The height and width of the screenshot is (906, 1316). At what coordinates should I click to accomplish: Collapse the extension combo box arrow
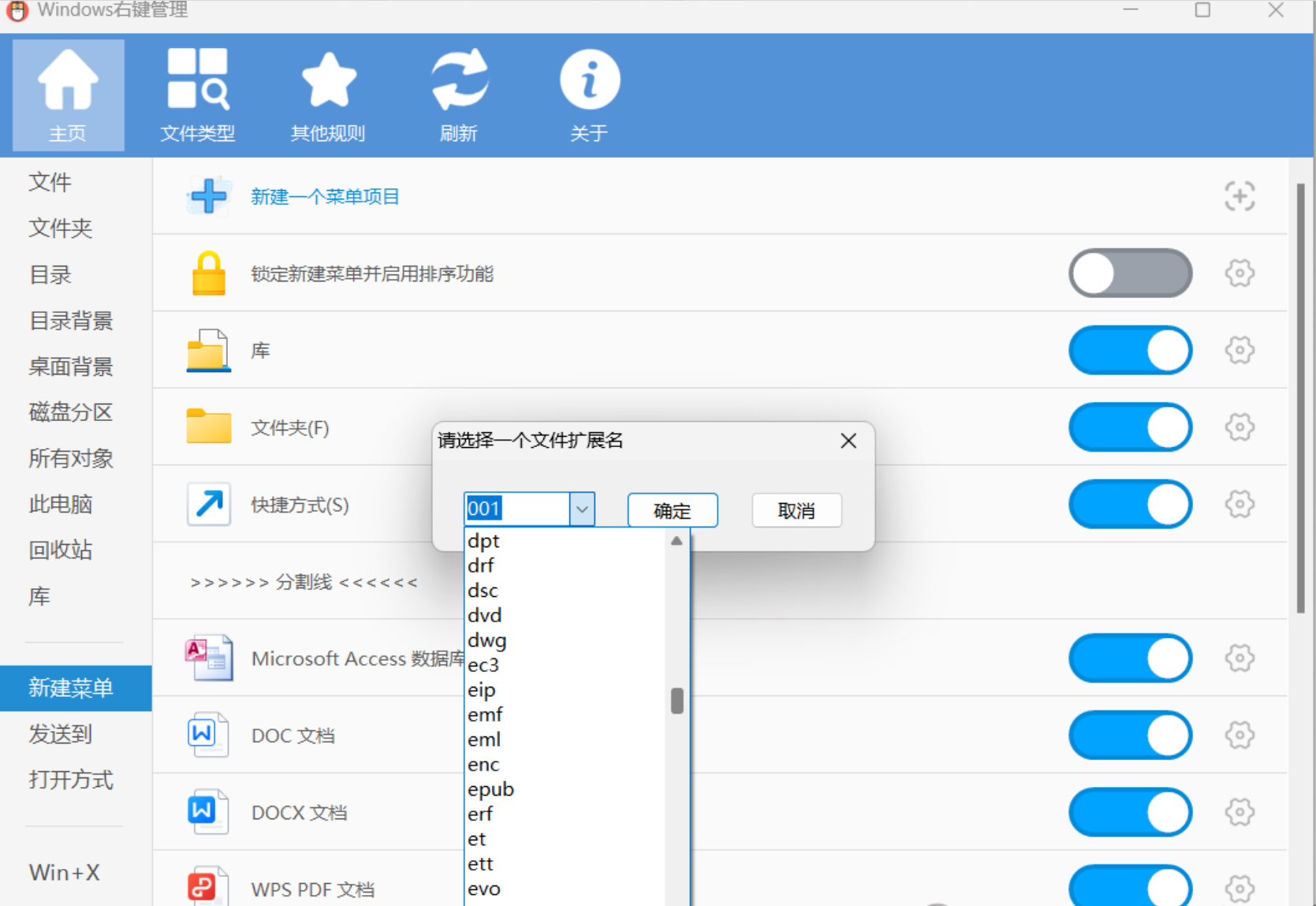click(x=582, y=509)
